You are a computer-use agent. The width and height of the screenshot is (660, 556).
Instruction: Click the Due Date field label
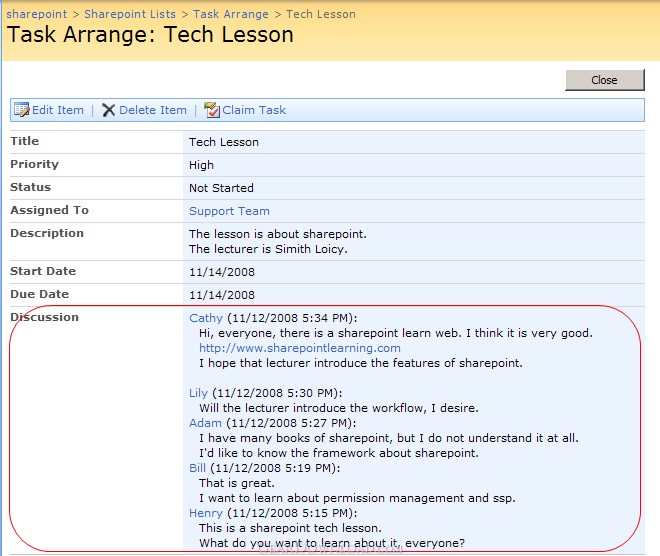pyautogui.click(x=40, y=294)
